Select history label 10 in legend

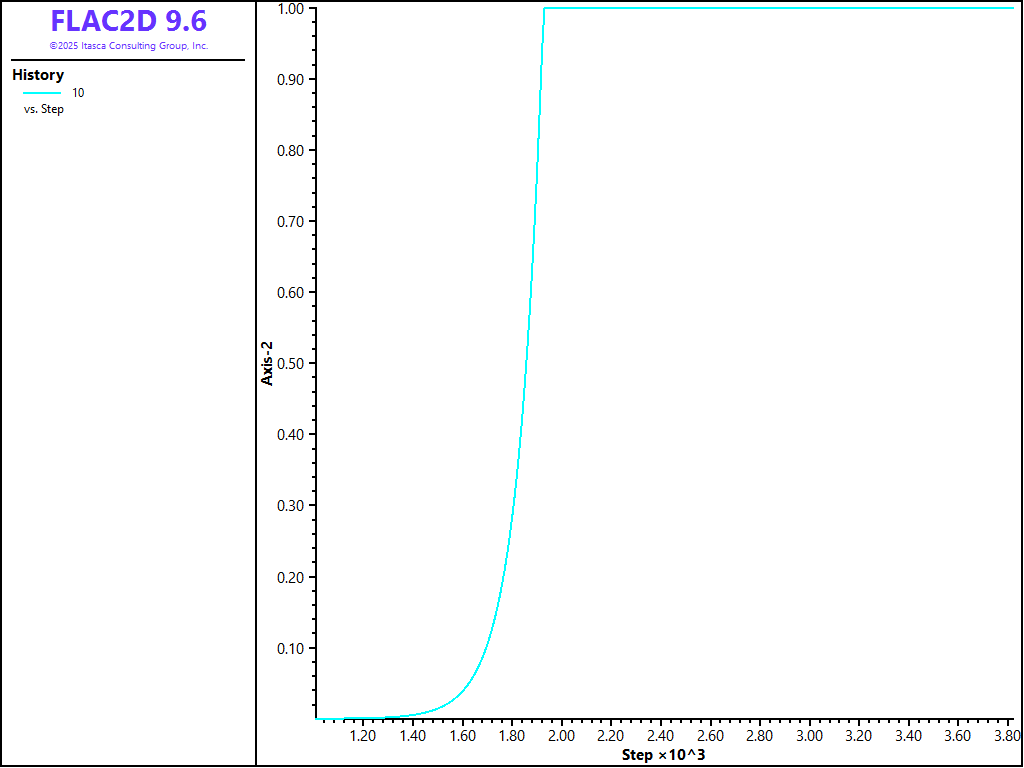click(78, 92)
